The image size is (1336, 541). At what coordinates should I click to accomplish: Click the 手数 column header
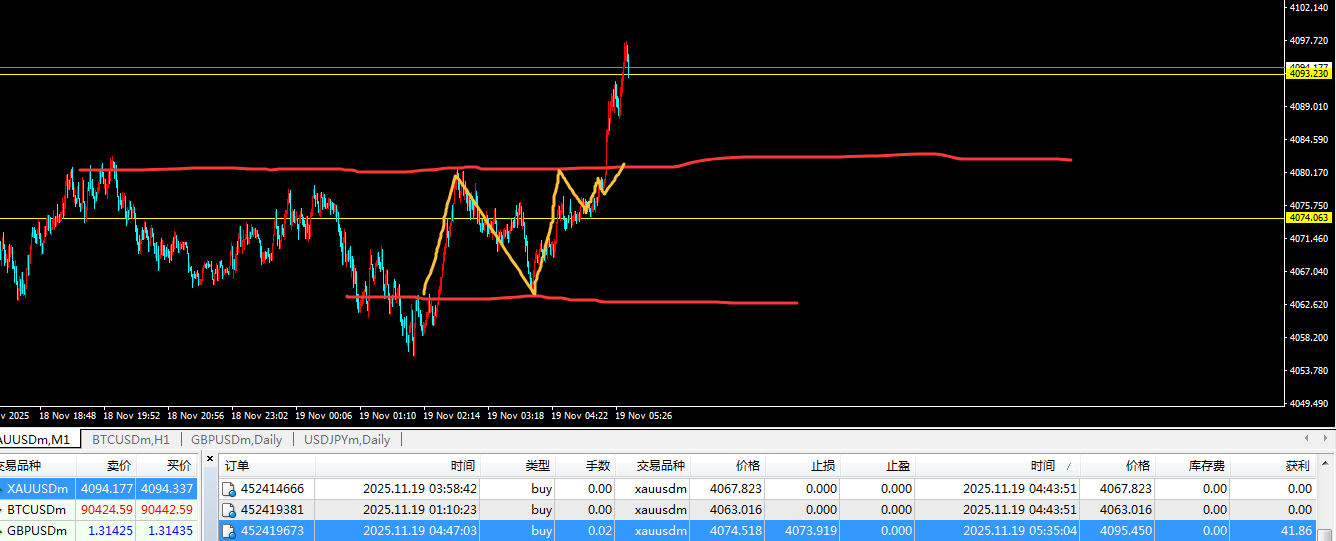[597, 466]
